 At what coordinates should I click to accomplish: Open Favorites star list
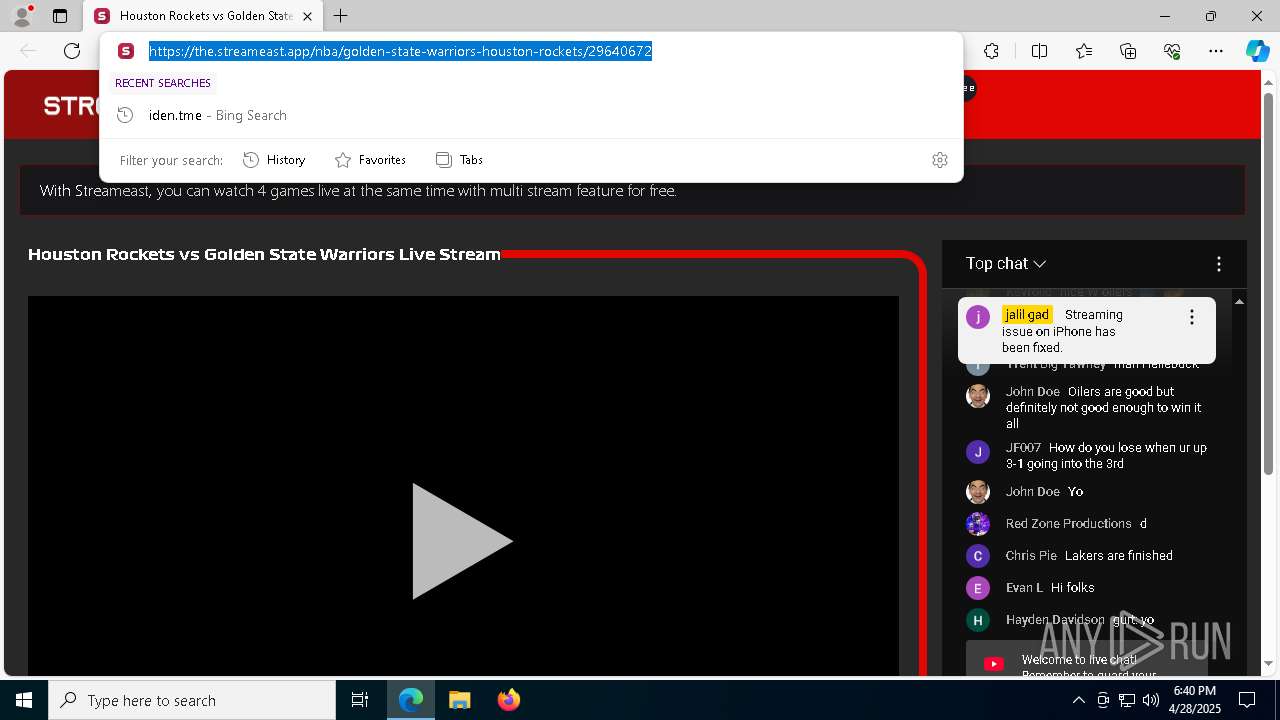pos(1084,51)
